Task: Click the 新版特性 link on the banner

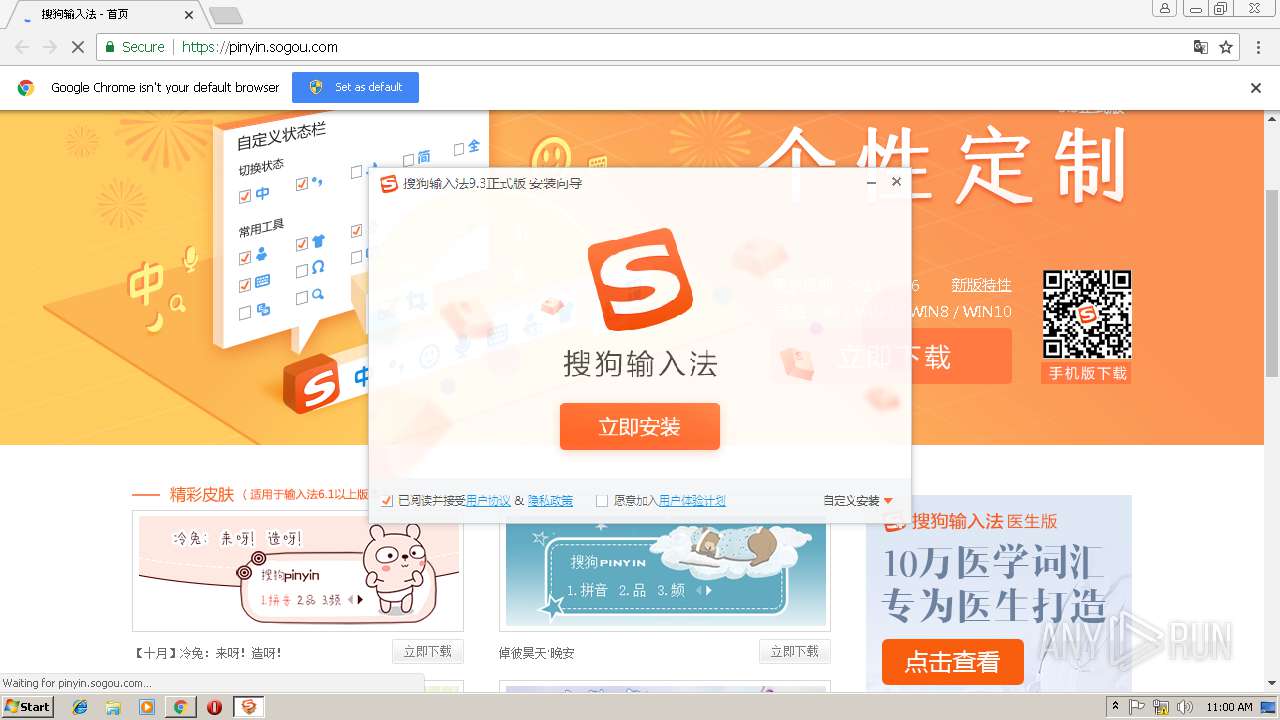Action: 981,285
